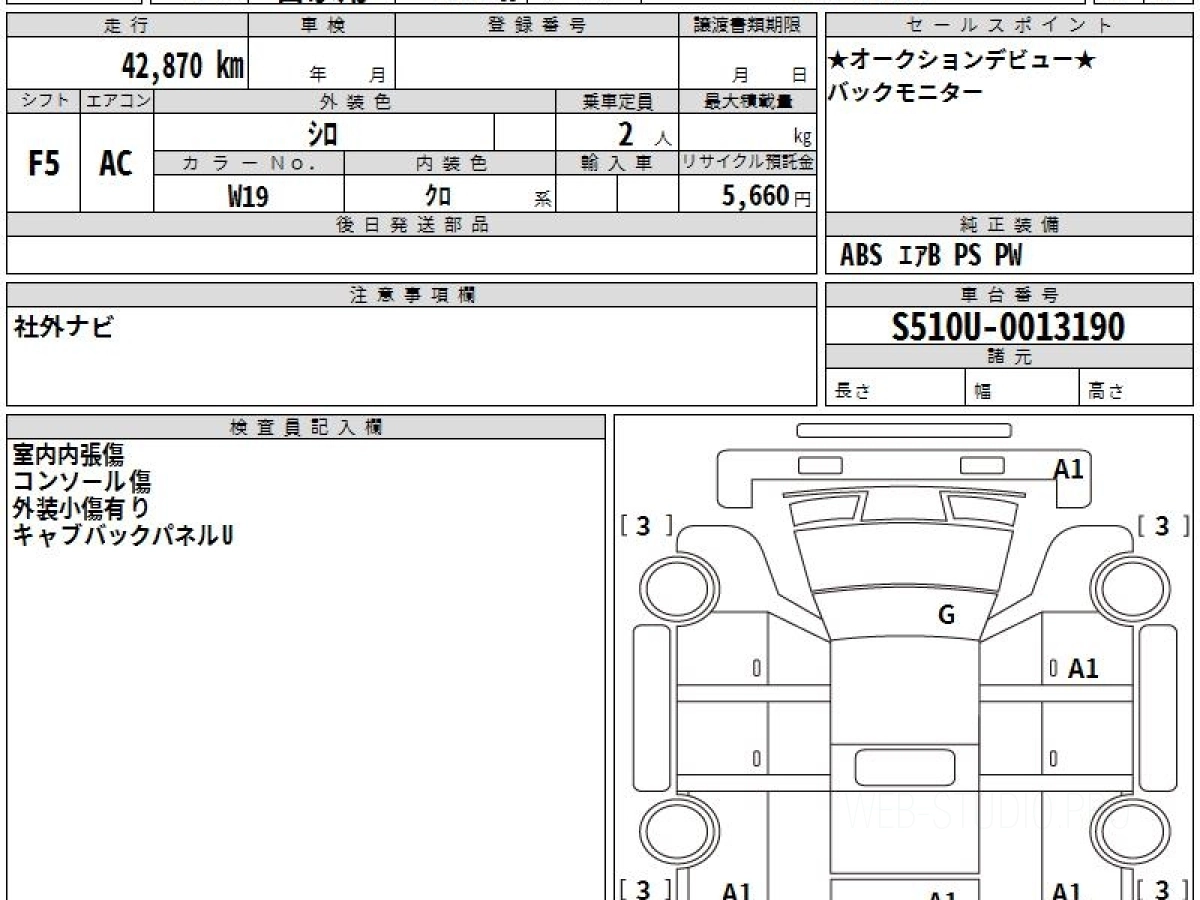Click the 長さ dimension cell
This screenshot has height=900, width=1200.
(896, 389)
